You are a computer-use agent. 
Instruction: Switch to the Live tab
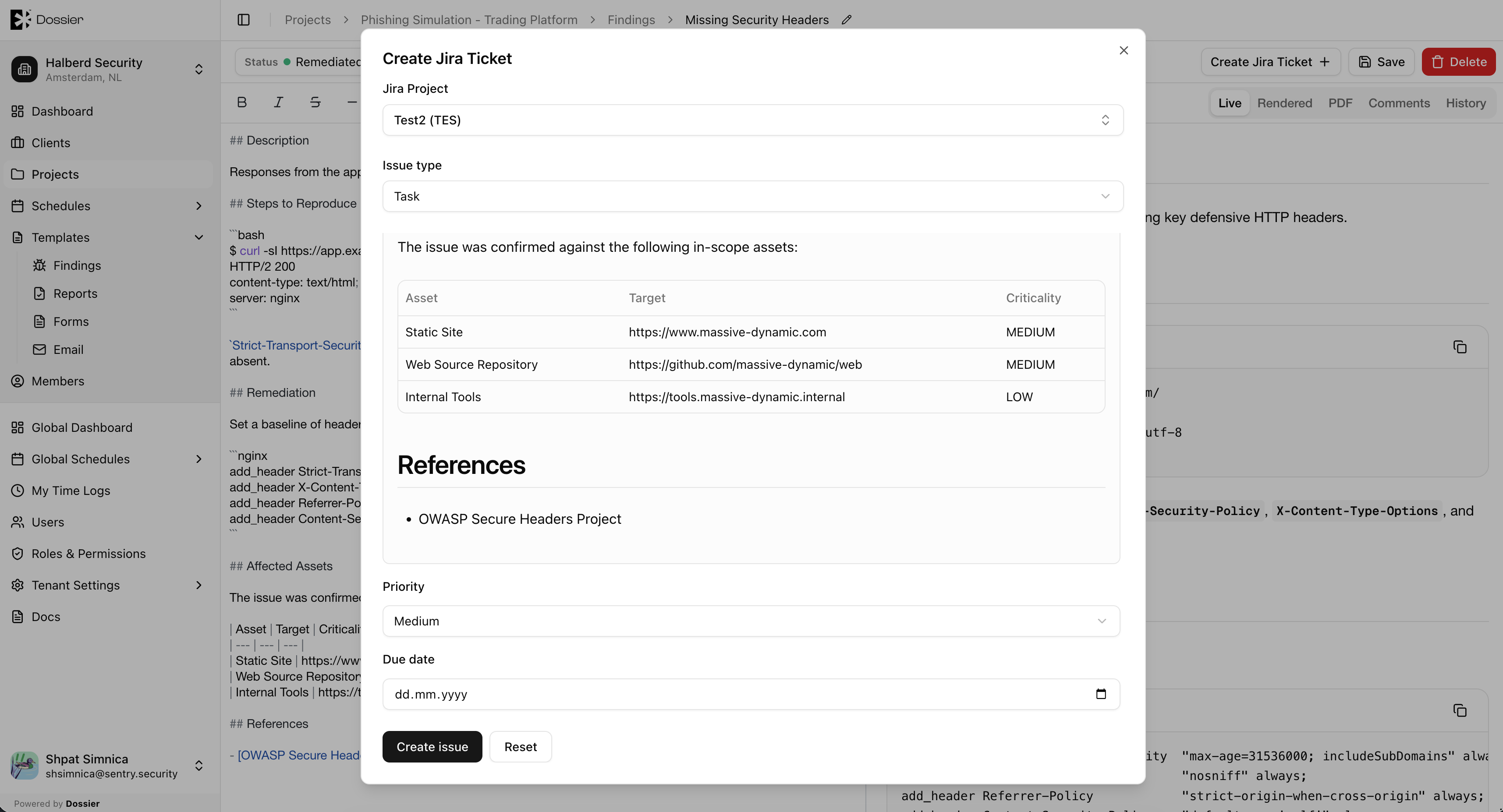(x=1230, y=103)
